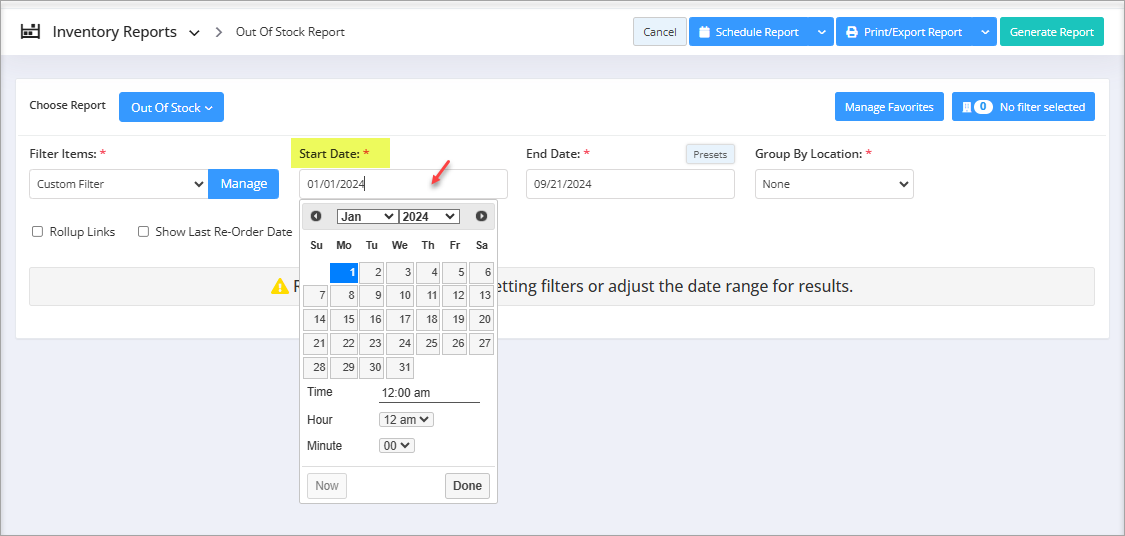Image resolution: width=1125 pixels, height=536 pixels.
Task: Click the Generate Report button
Action: (1052, 32)
